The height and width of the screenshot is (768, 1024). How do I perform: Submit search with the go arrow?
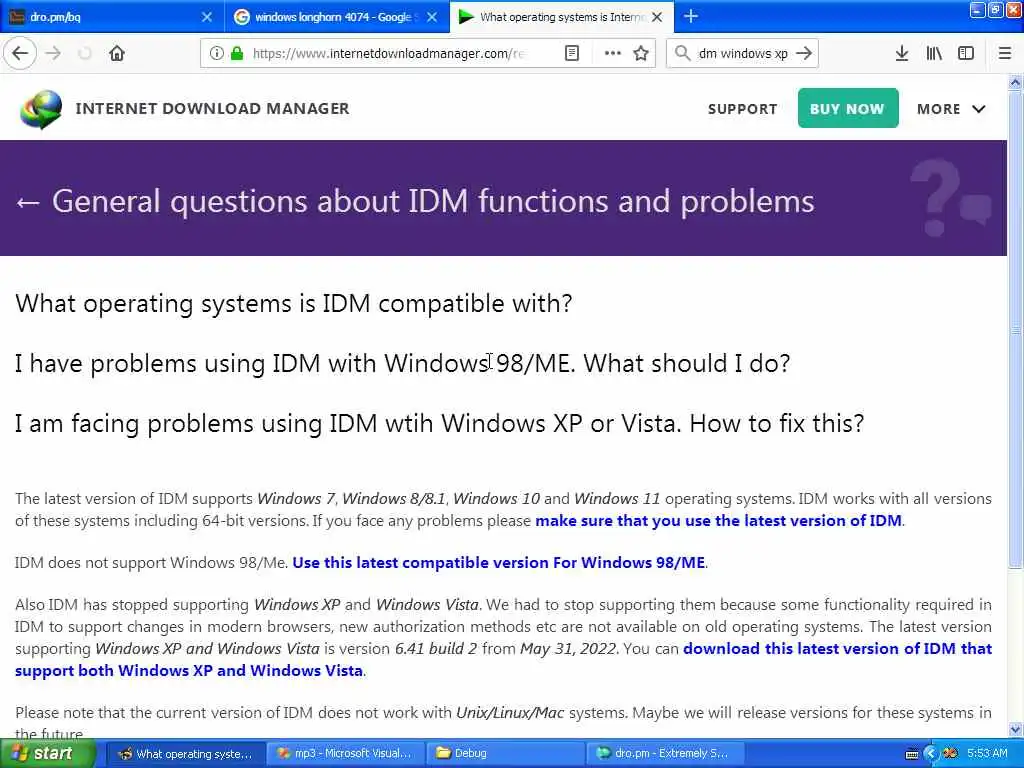(804, 53)
